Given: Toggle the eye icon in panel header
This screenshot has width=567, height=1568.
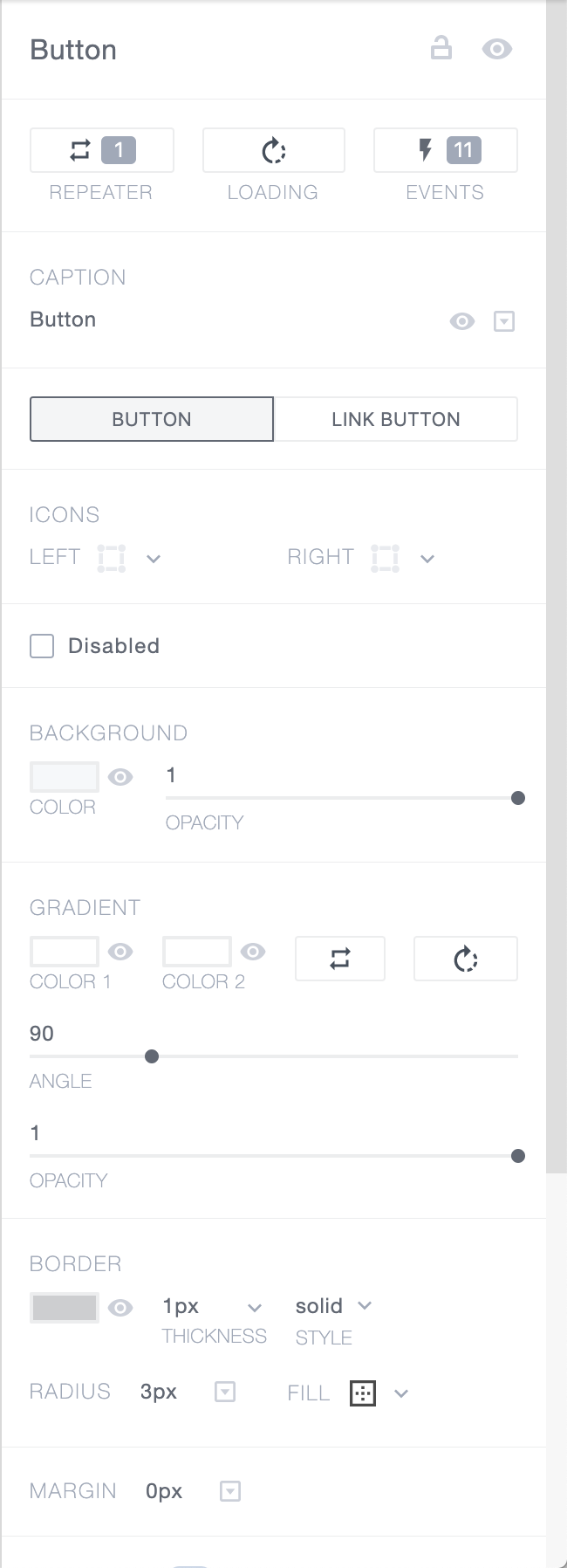Looking at the screenshot, I should click(497, 49).
